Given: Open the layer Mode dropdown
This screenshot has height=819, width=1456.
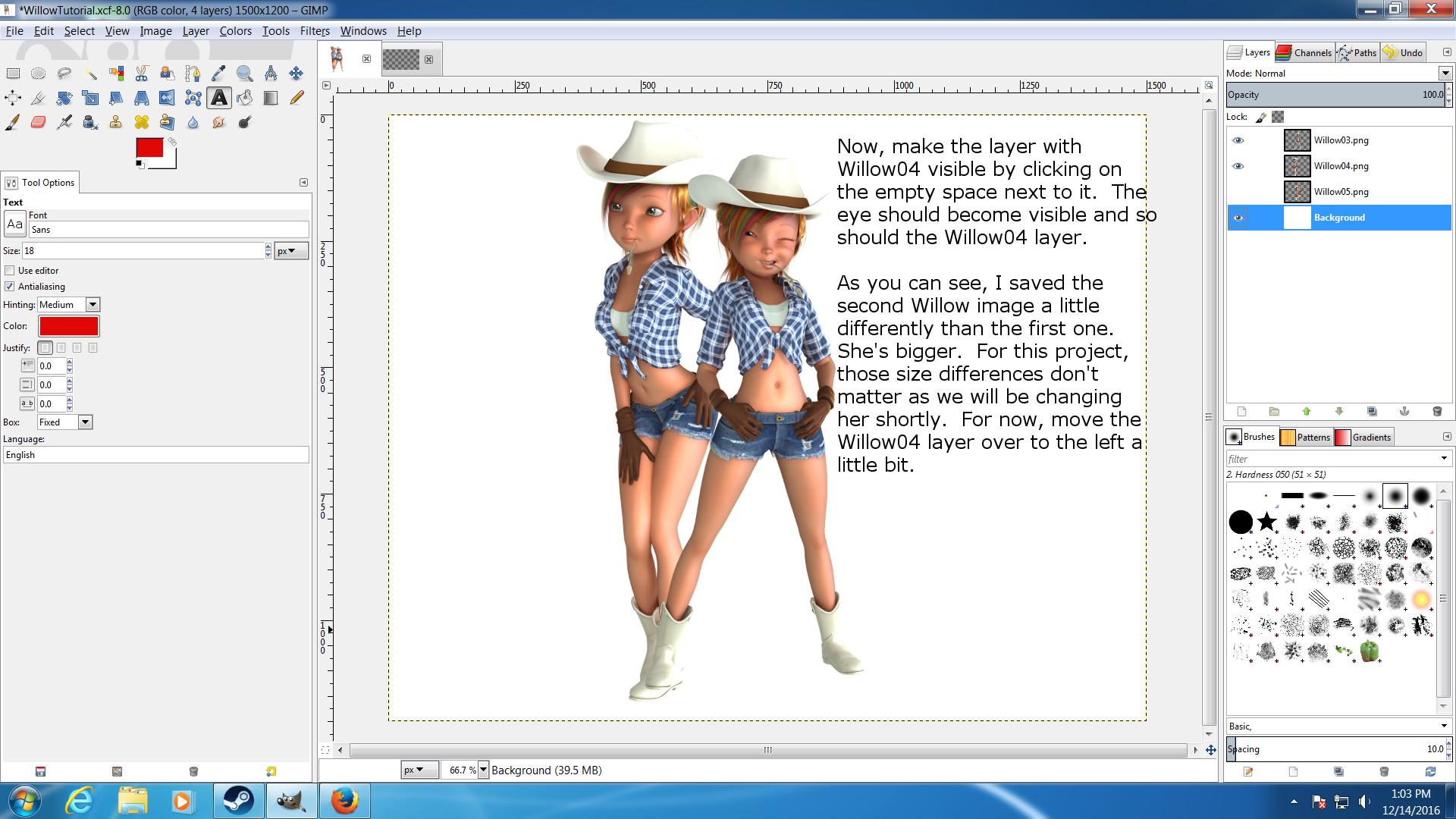Looking at the screenshot, I should coord(1445,74).
